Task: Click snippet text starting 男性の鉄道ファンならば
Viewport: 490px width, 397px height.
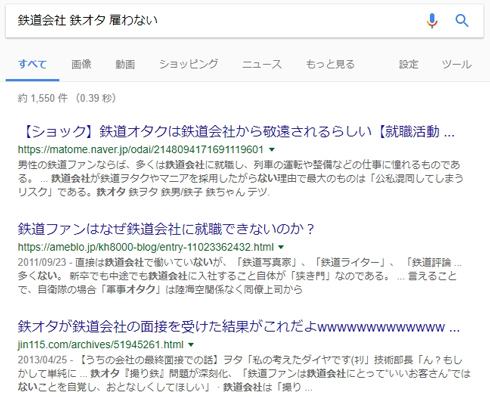Action: (240, 178)
